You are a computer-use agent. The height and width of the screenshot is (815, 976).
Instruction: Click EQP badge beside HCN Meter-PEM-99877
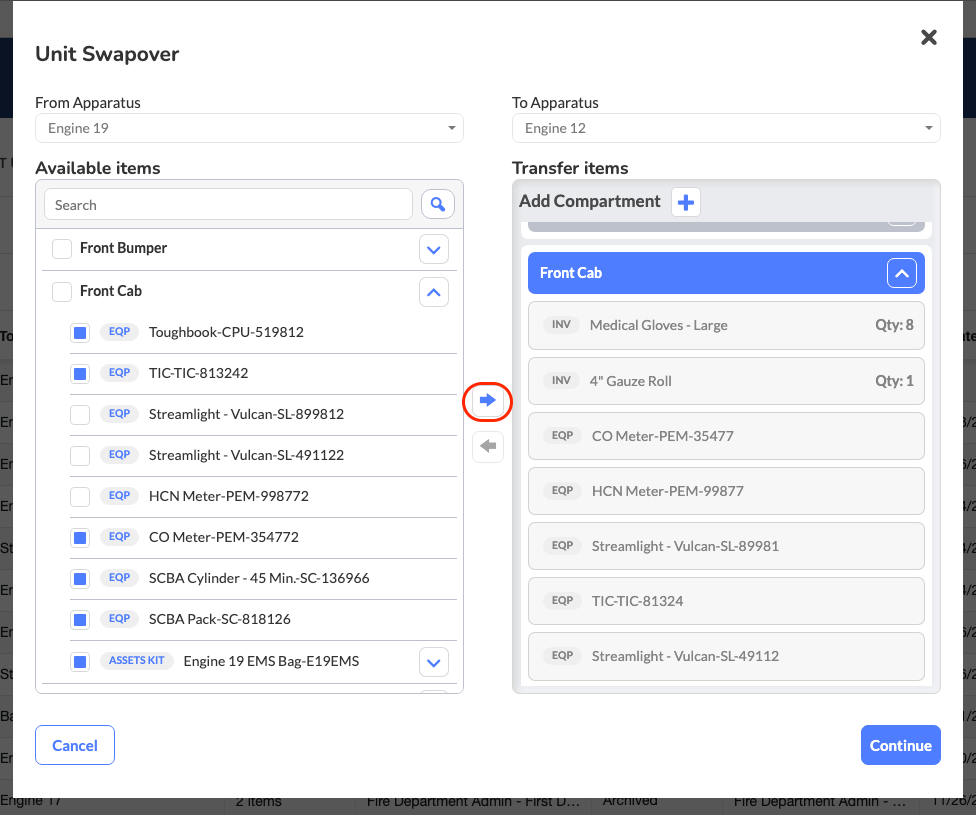pos(562,491)
